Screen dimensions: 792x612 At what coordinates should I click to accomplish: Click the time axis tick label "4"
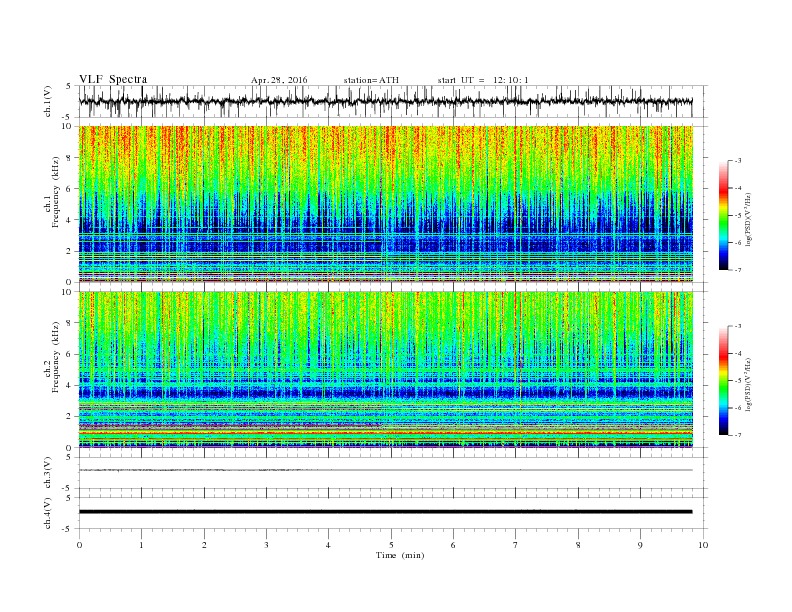click(329, 545)
